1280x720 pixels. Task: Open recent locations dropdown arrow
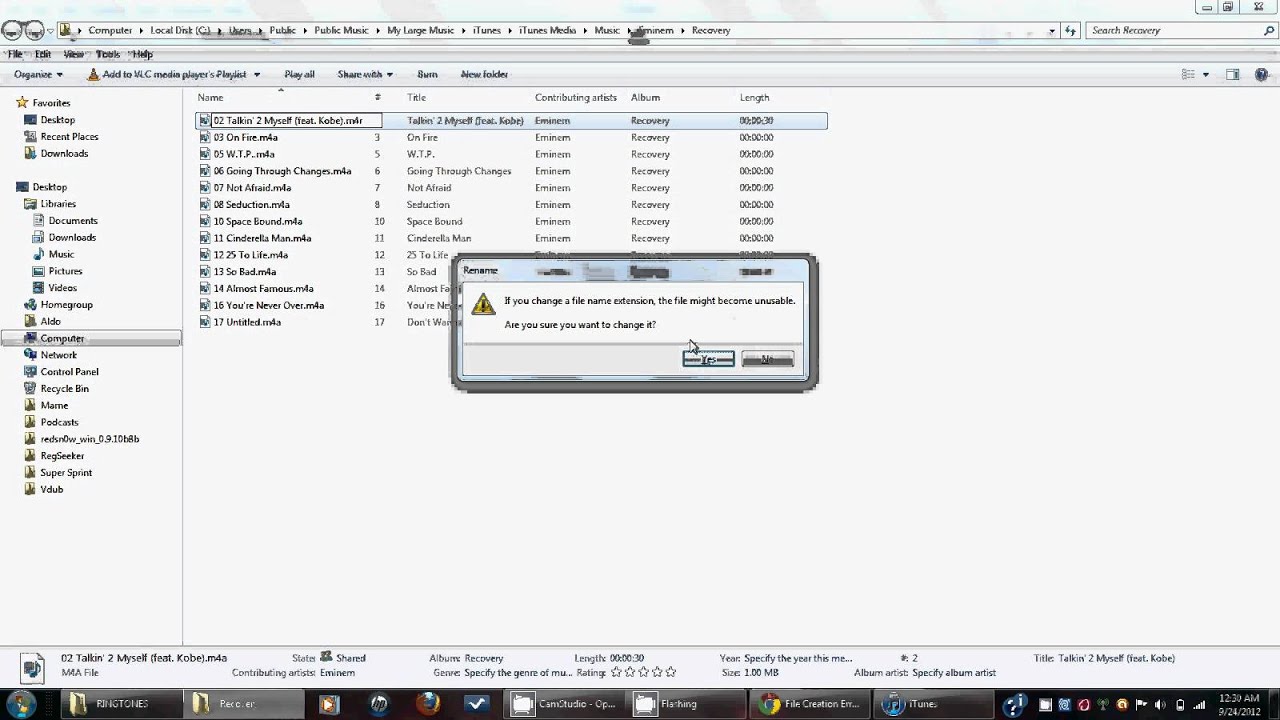tap(50, 31)
